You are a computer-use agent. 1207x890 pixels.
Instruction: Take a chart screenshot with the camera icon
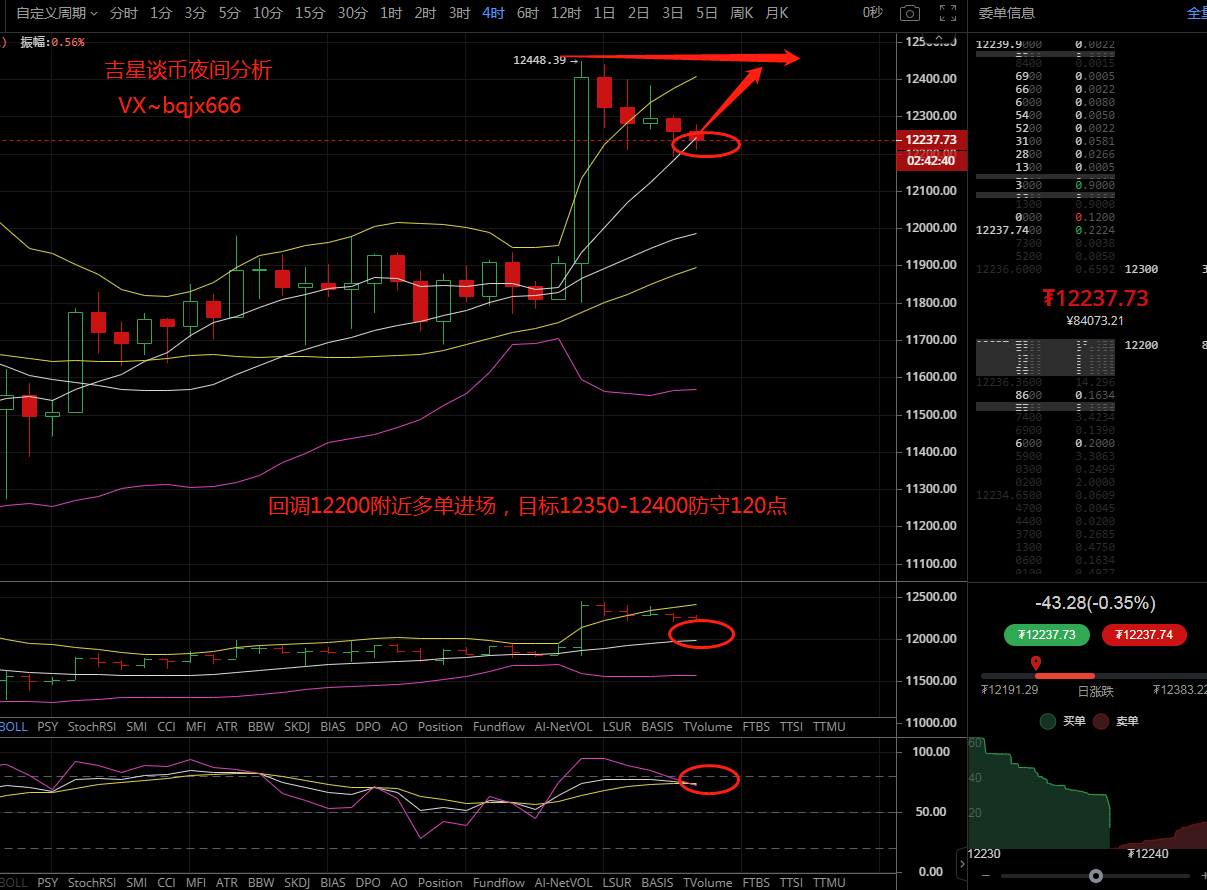tap(909, 13)
